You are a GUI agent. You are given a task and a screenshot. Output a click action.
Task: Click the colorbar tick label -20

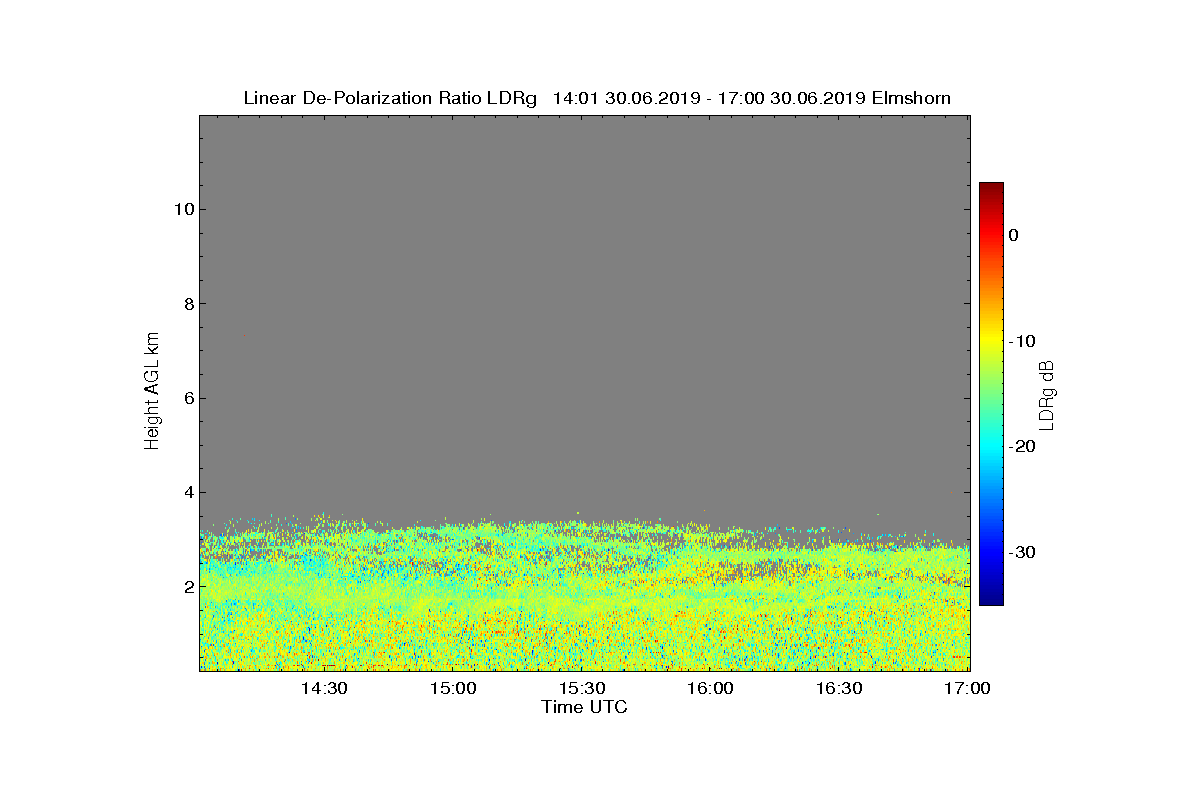(x=1022, y=447)
